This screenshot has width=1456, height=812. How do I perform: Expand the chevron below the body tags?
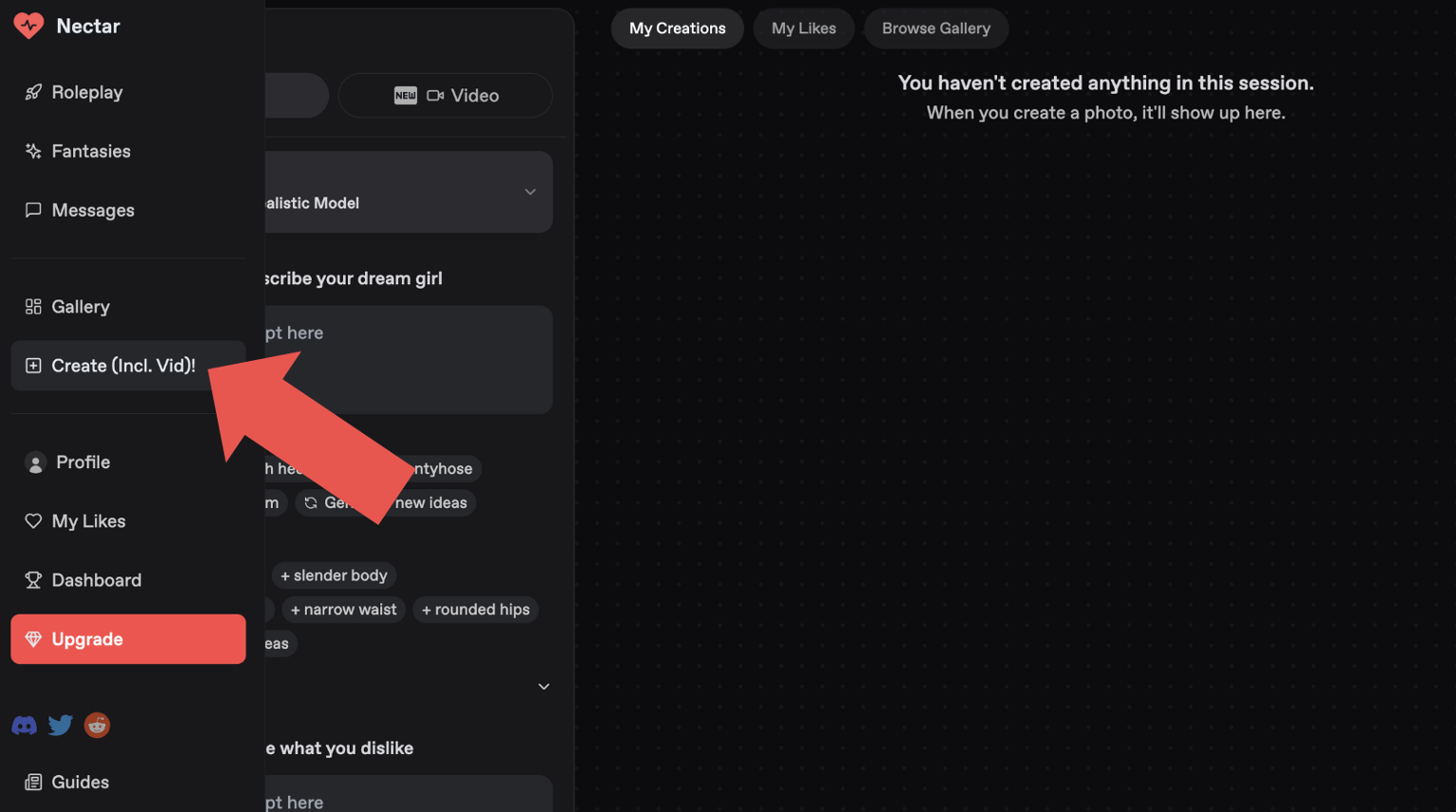click(x=544, y=686)
